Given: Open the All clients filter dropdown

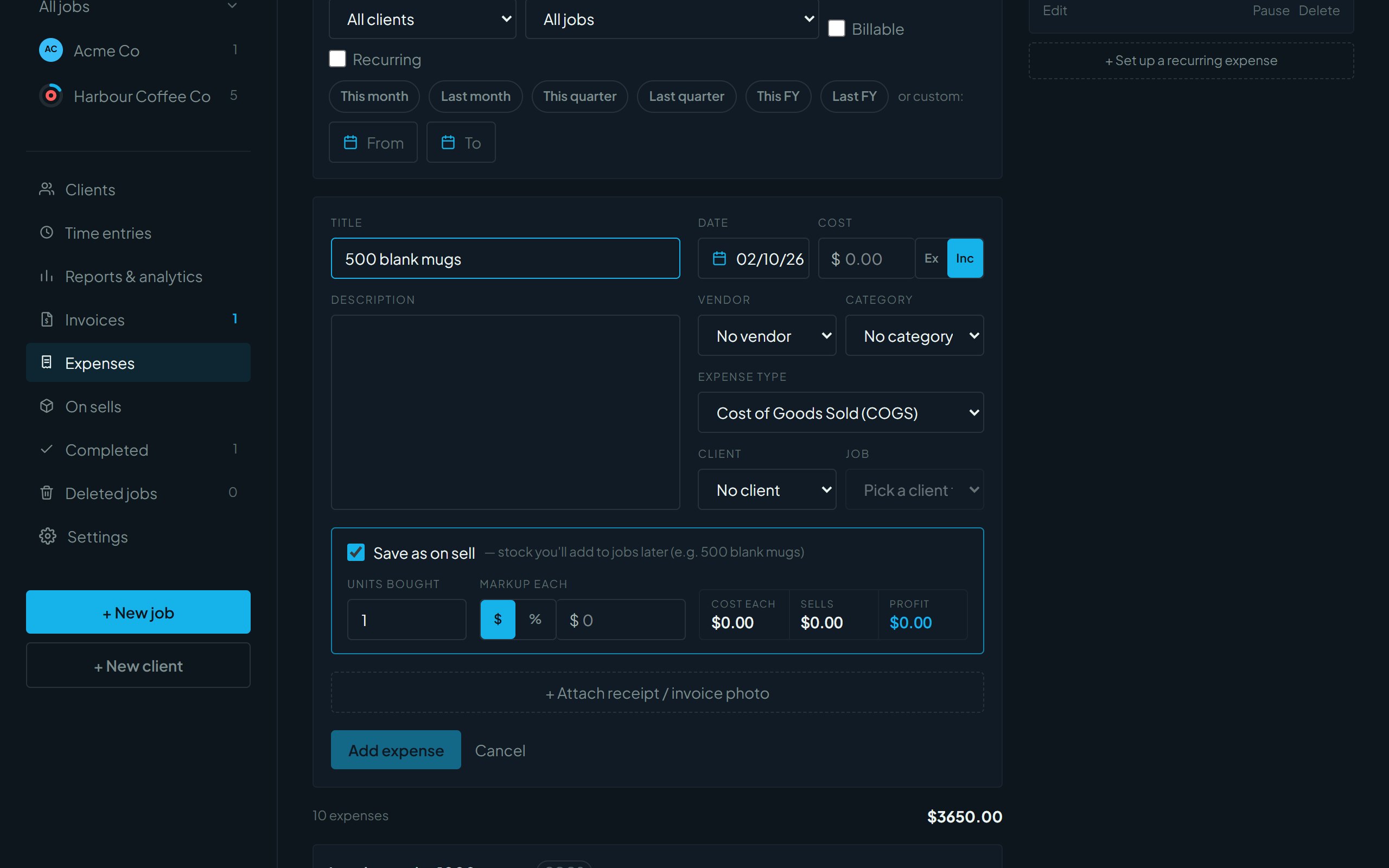Looking at the screenshot, I should [423, 19].
